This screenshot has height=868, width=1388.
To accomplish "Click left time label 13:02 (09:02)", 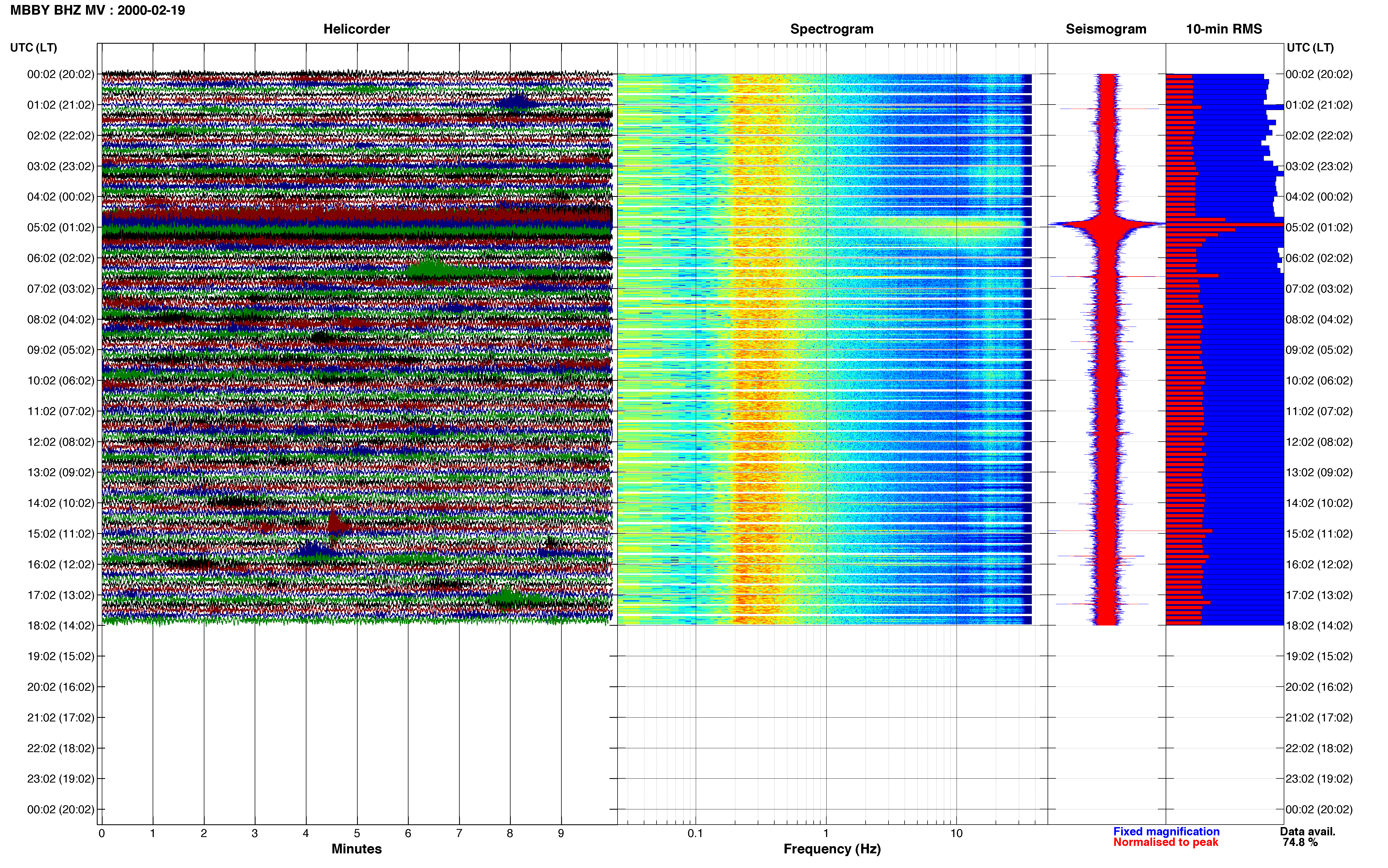I will [x=60, y=473].
